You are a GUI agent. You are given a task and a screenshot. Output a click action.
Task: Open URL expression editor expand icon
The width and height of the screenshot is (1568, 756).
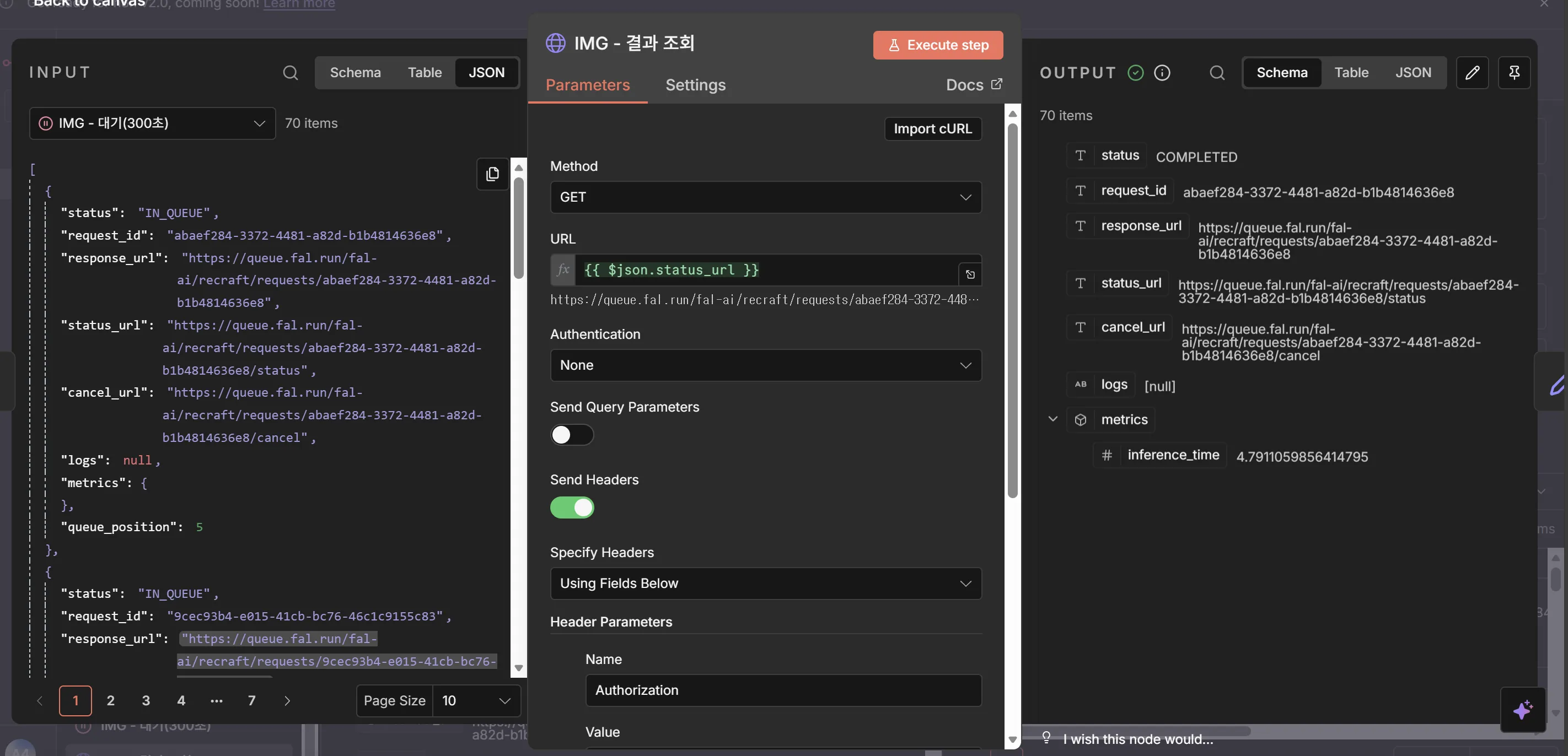970,274
